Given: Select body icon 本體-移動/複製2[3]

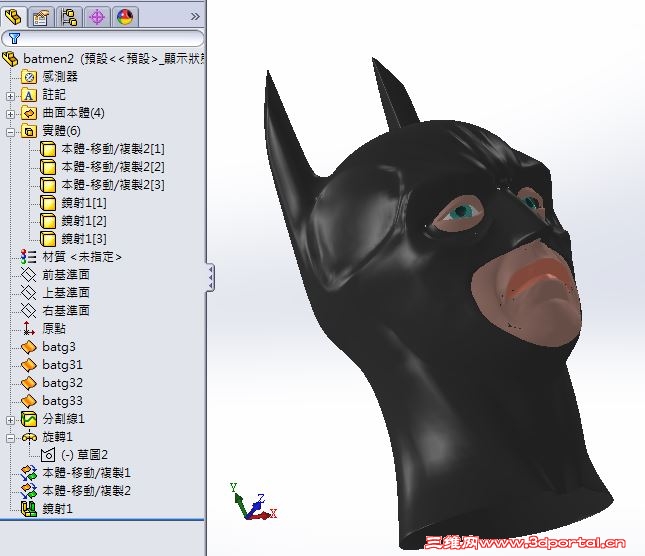Looking at the screenshot, I should tap(48, 185).
